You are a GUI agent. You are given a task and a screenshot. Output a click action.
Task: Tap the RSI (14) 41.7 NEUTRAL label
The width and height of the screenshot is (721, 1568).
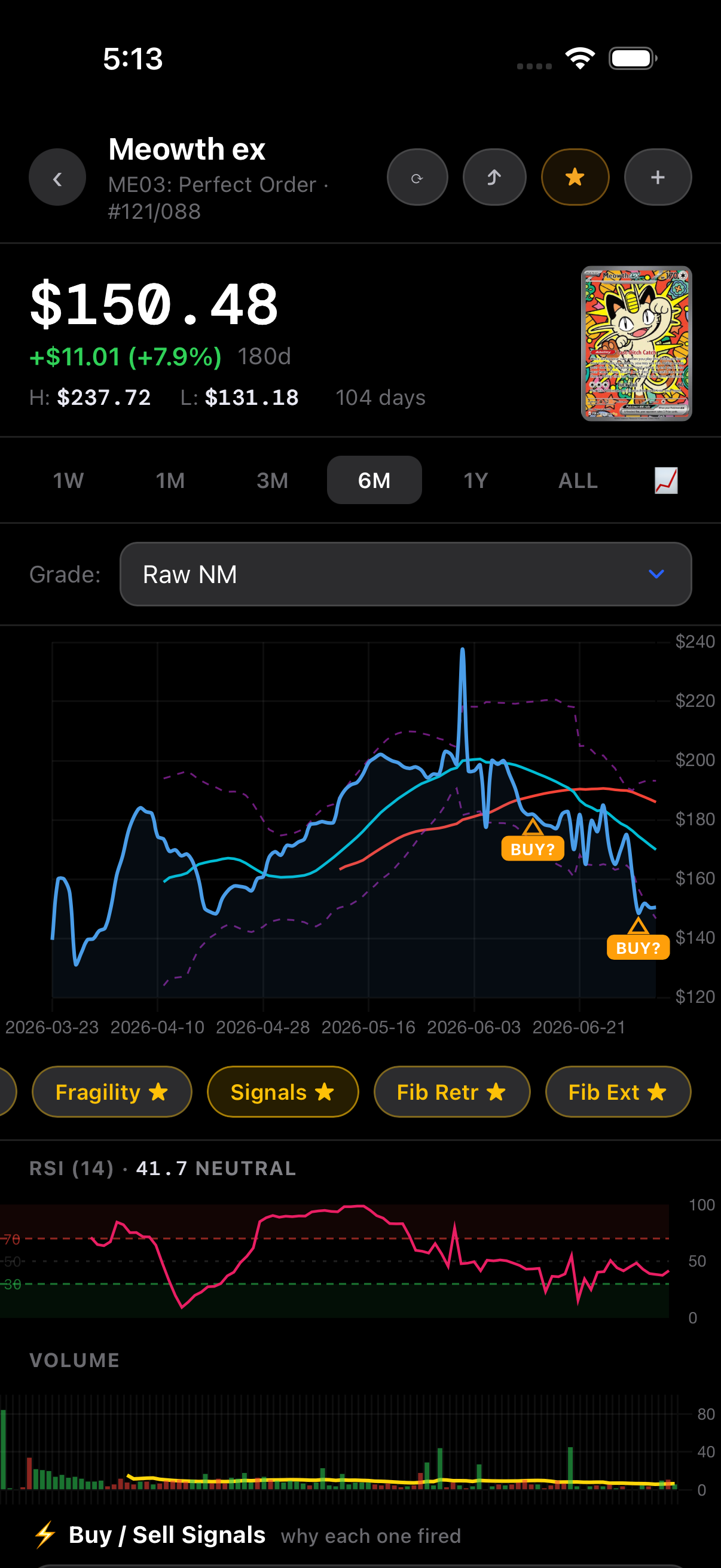[163, 1168]
